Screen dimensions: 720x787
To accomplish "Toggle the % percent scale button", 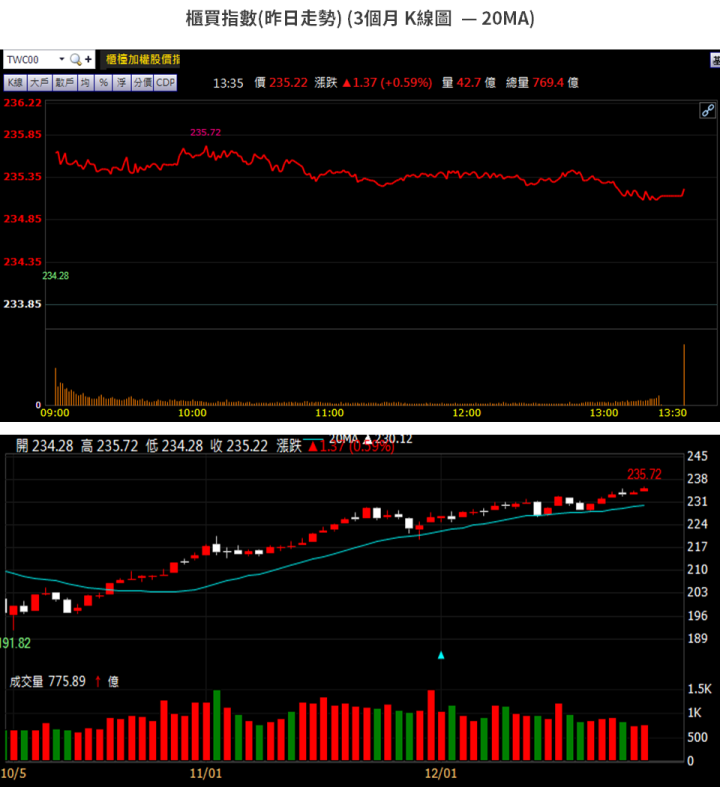I will (x=103, y=83).
